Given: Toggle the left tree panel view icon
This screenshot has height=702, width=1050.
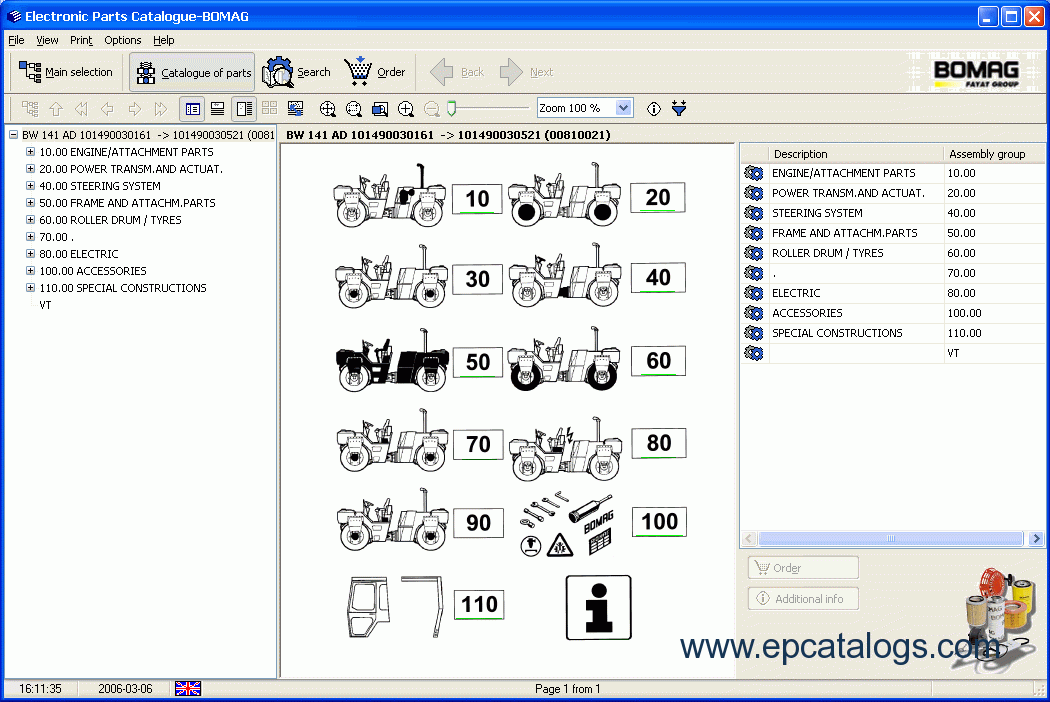Looking at the screenshot, I should 192,109.
